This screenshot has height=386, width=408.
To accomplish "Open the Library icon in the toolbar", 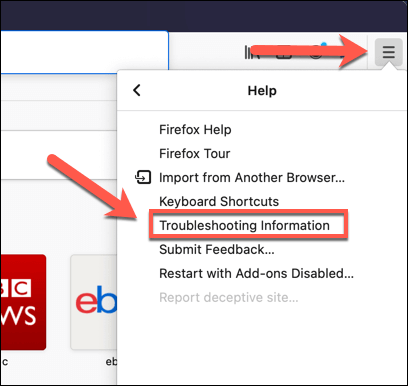I will click(x=251, y=53).
